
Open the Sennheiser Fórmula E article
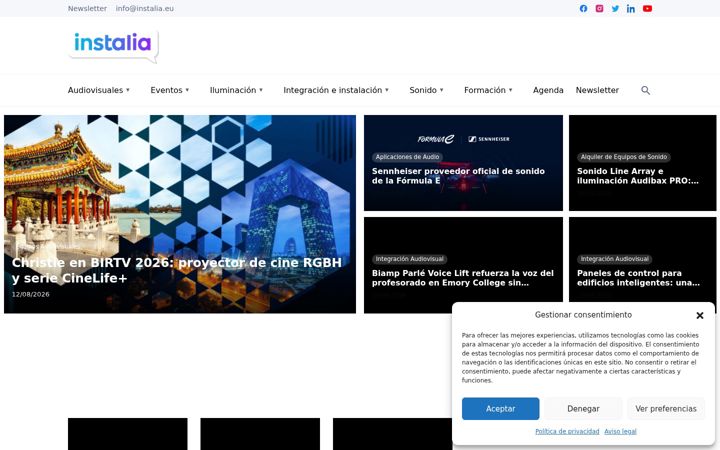point(458,176)
